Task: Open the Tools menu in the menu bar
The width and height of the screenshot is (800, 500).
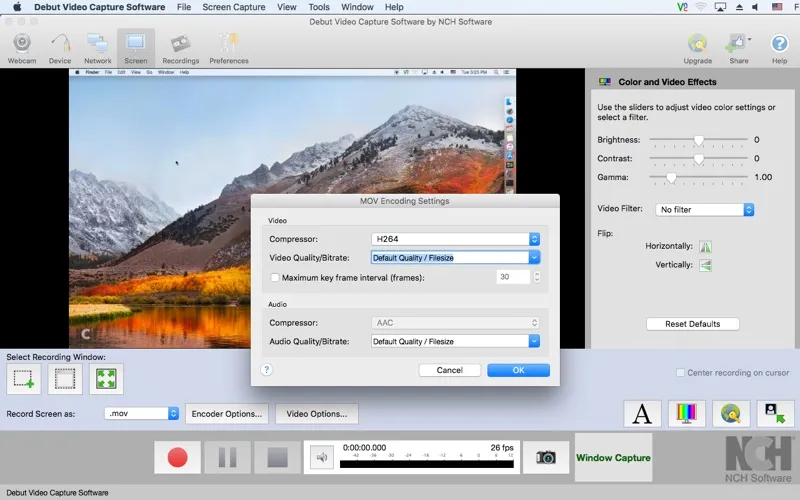Action: [319, 7]
